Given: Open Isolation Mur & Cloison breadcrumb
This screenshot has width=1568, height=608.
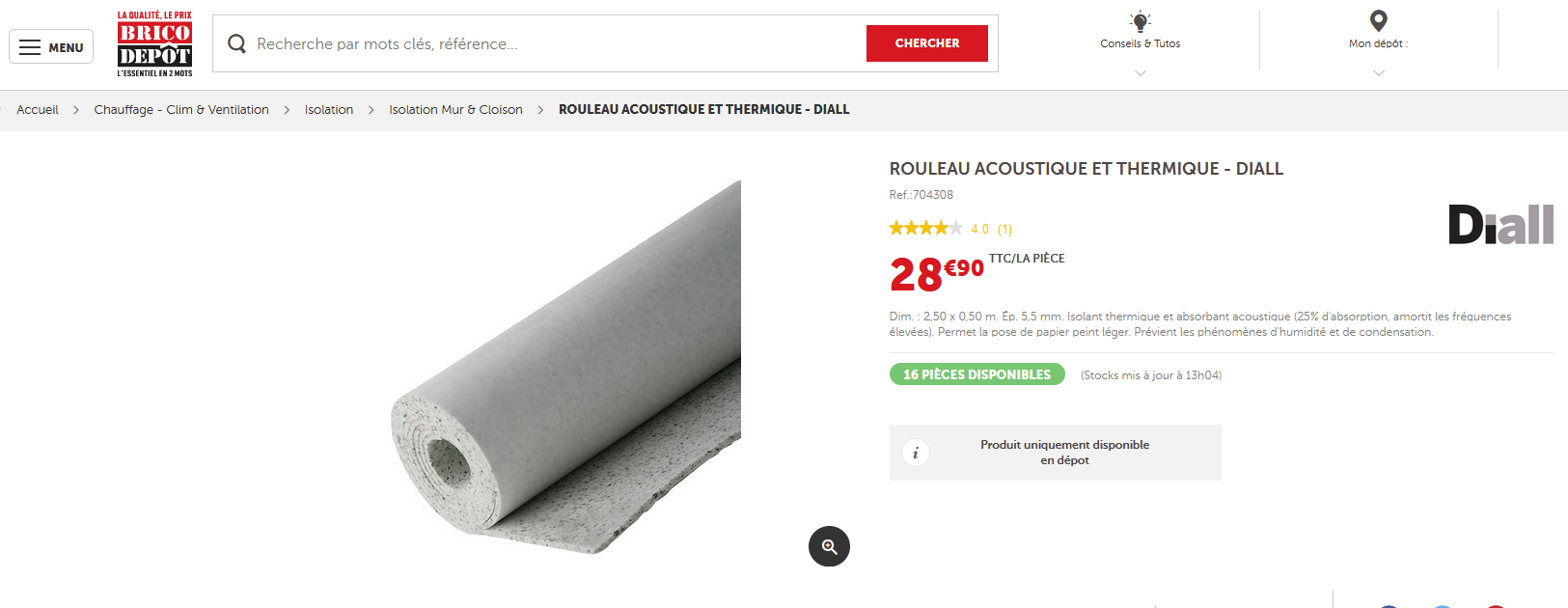Looking at the screenshot, I should (455, 110).
